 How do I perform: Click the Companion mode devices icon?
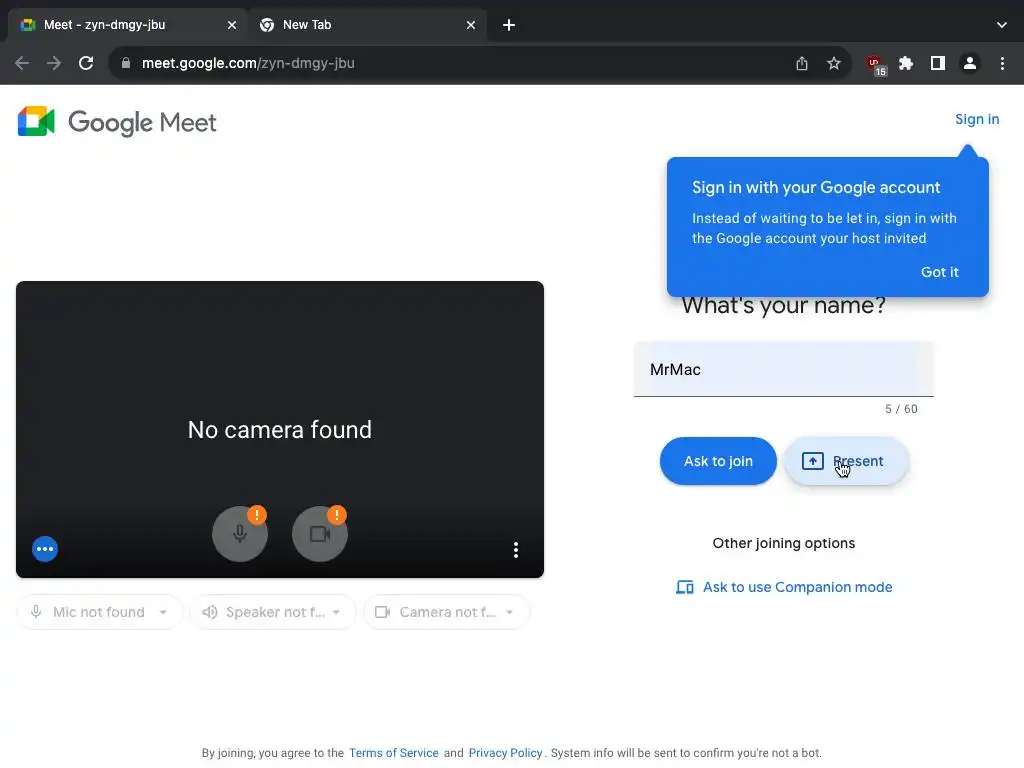tap(684, 587)
